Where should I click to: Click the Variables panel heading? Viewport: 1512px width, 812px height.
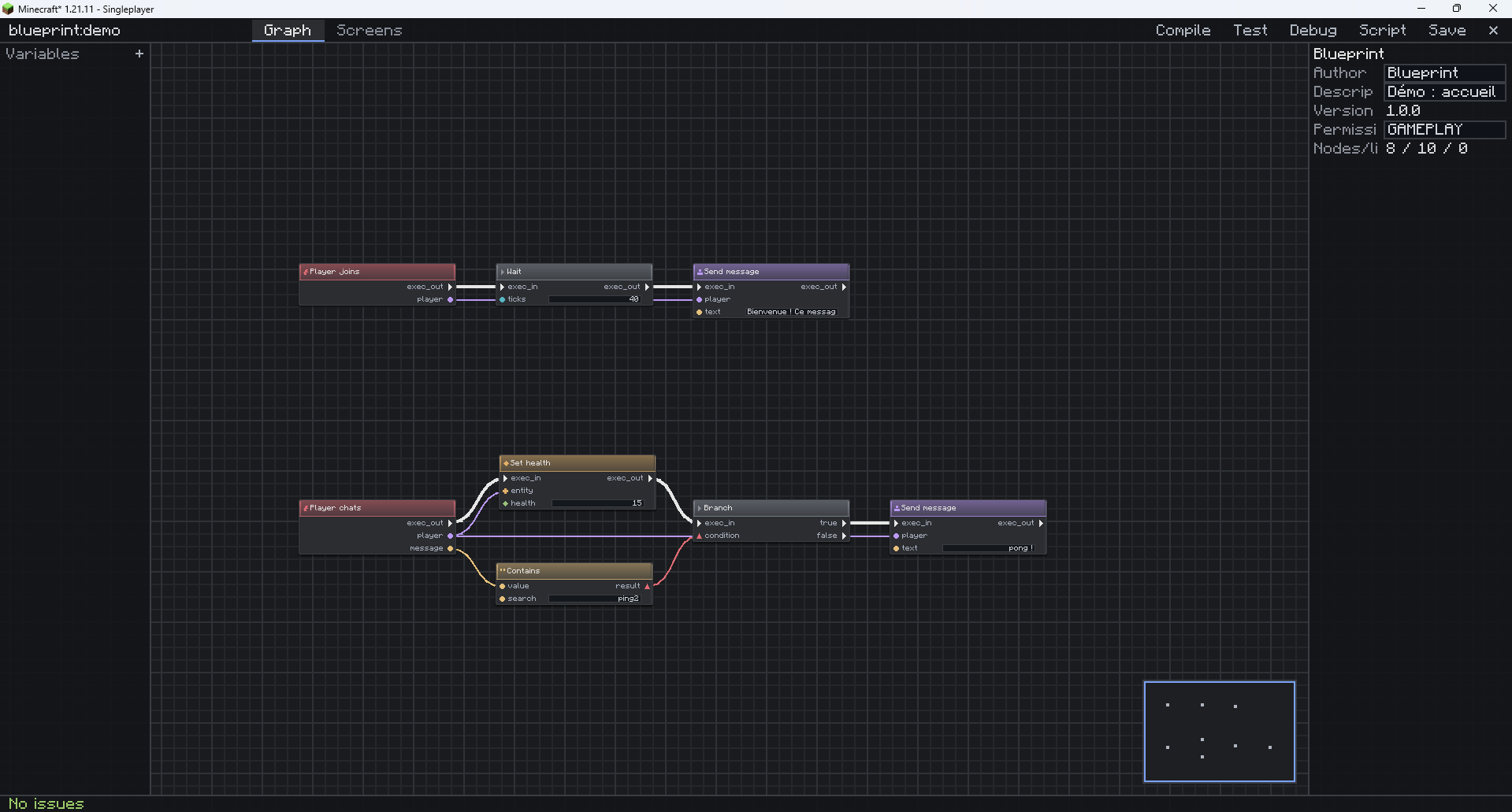coord(43,54)
